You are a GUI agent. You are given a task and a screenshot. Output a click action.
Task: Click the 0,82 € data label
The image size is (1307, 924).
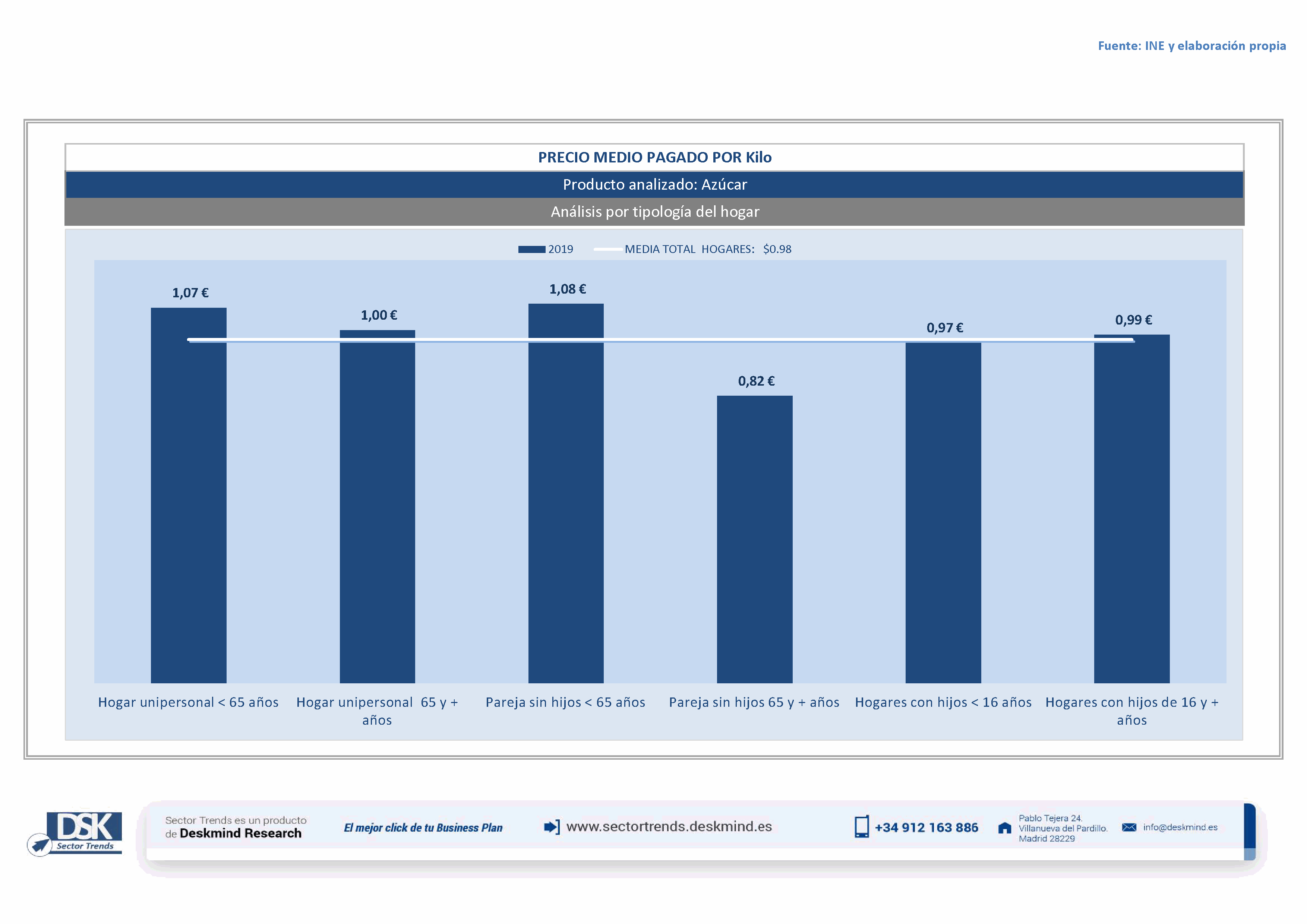pos(756,381)
